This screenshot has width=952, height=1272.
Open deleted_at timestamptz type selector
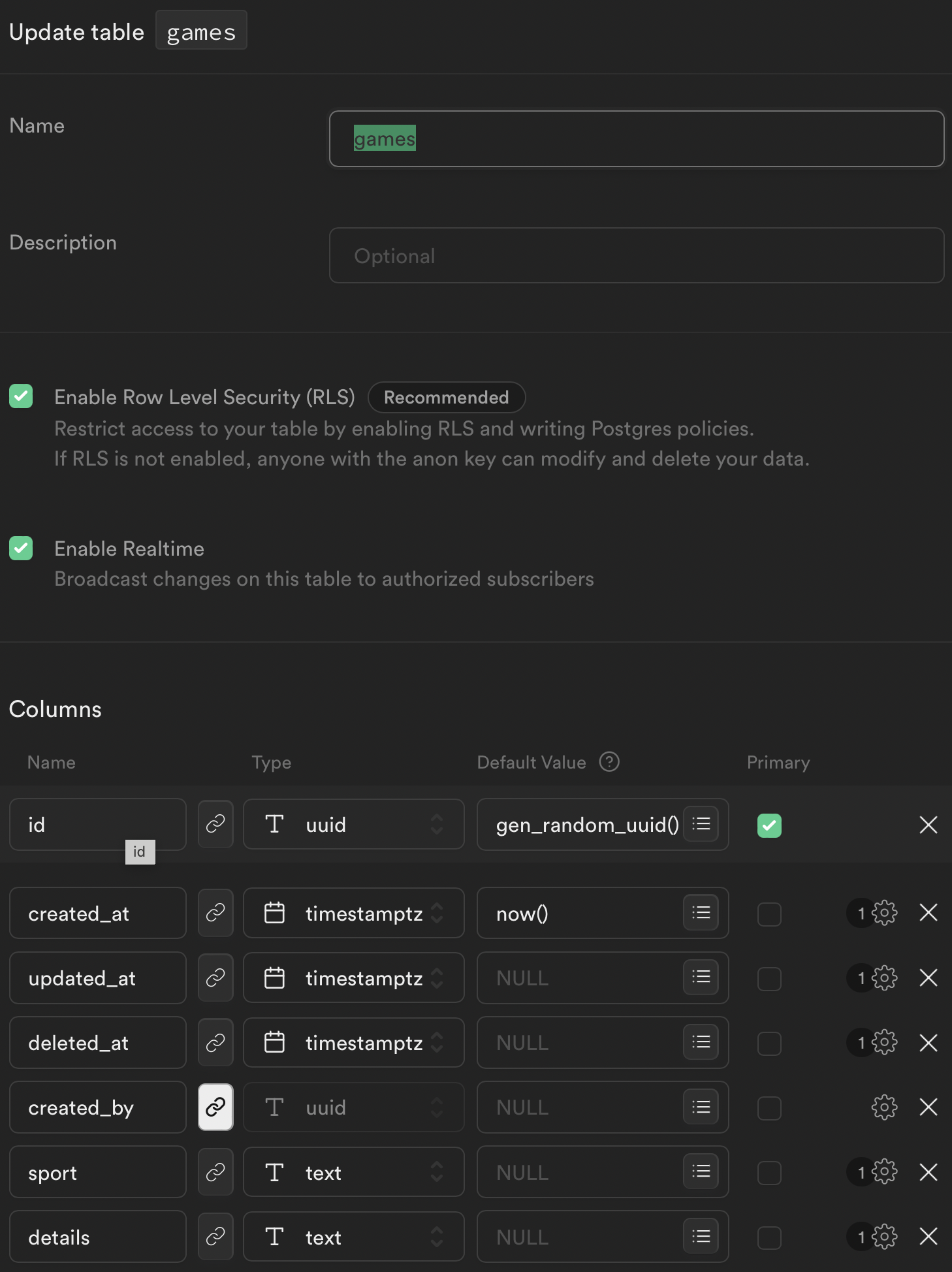[353, 1043]
